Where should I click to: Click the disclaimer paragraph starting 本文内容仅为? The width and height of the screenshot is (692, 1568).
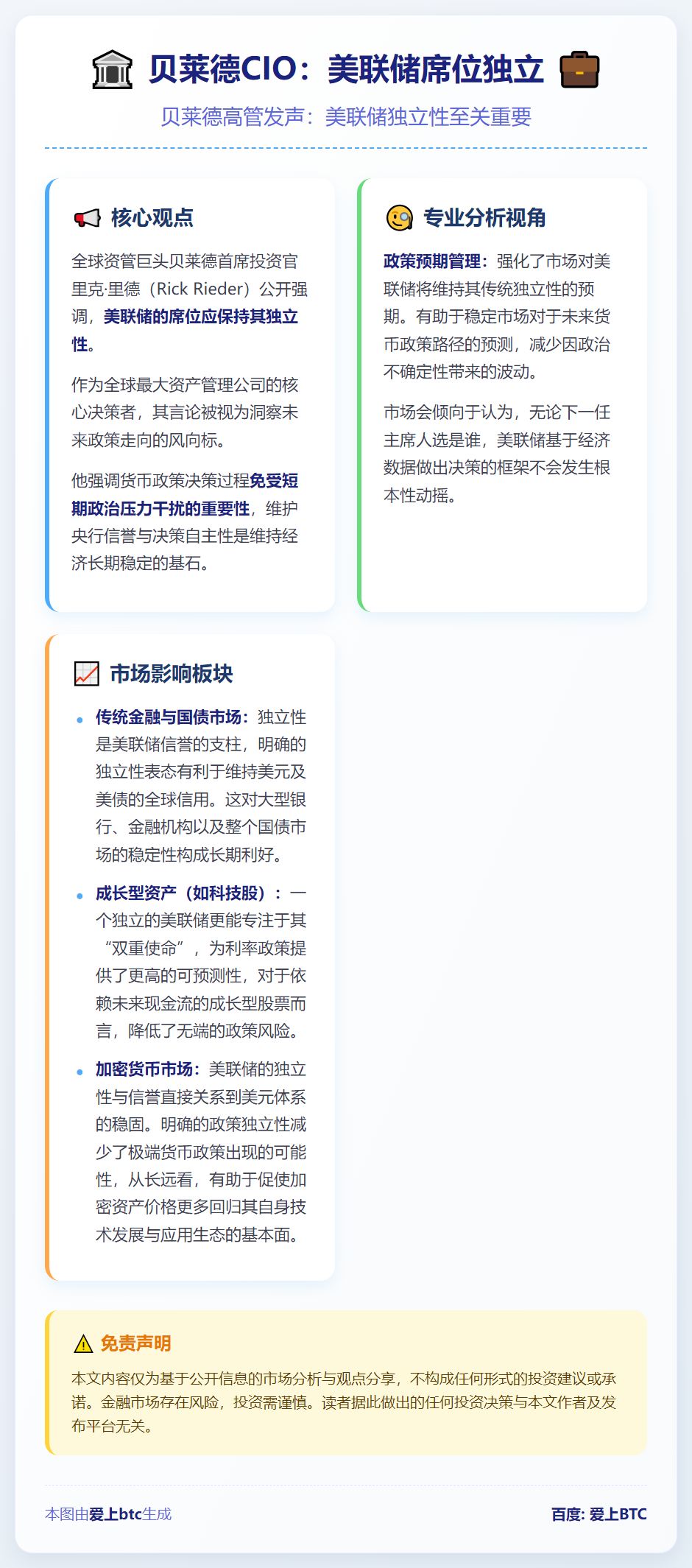coord(345,1402)
